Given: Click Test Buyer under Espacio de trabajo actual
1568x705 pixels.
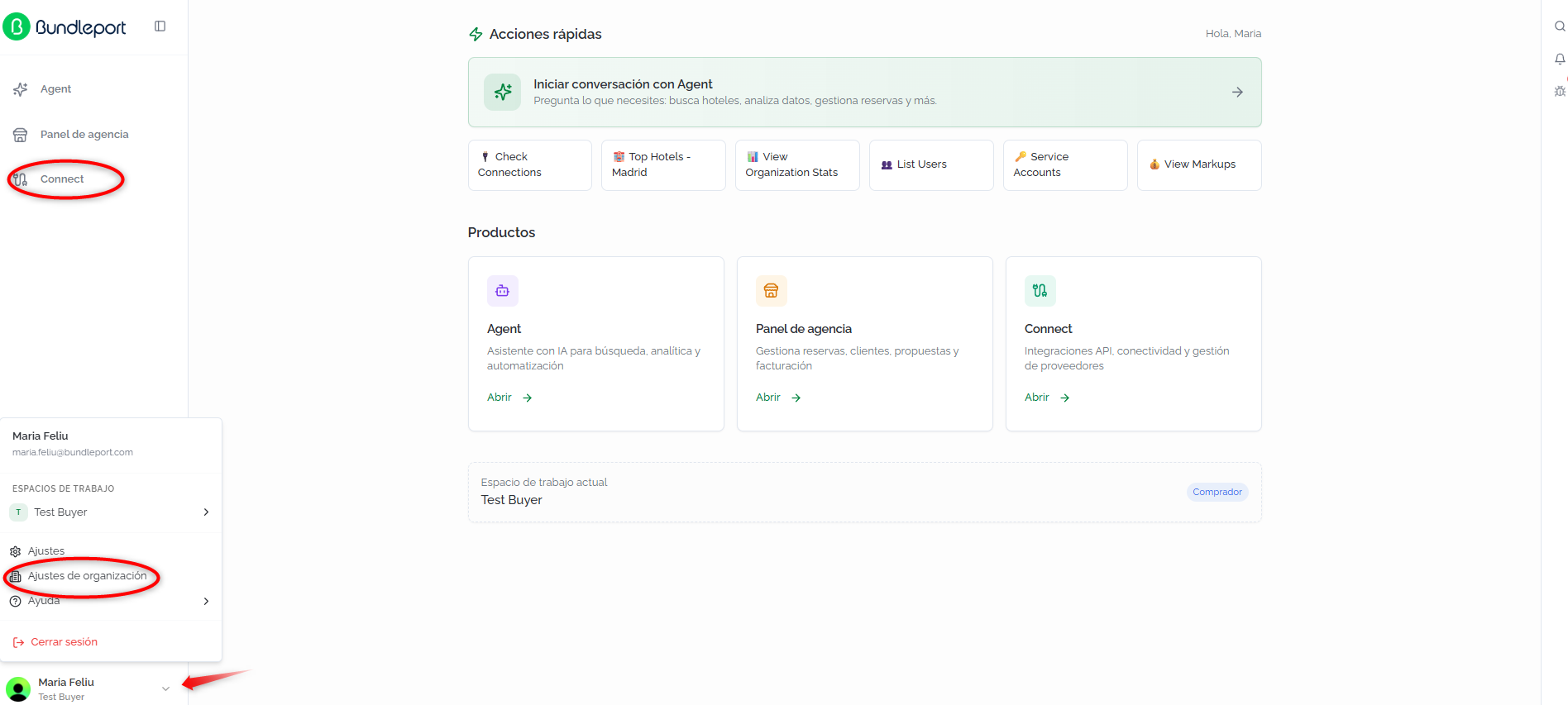Looking at the screenshot, I should pyautogui.click(x=512, y=500).
